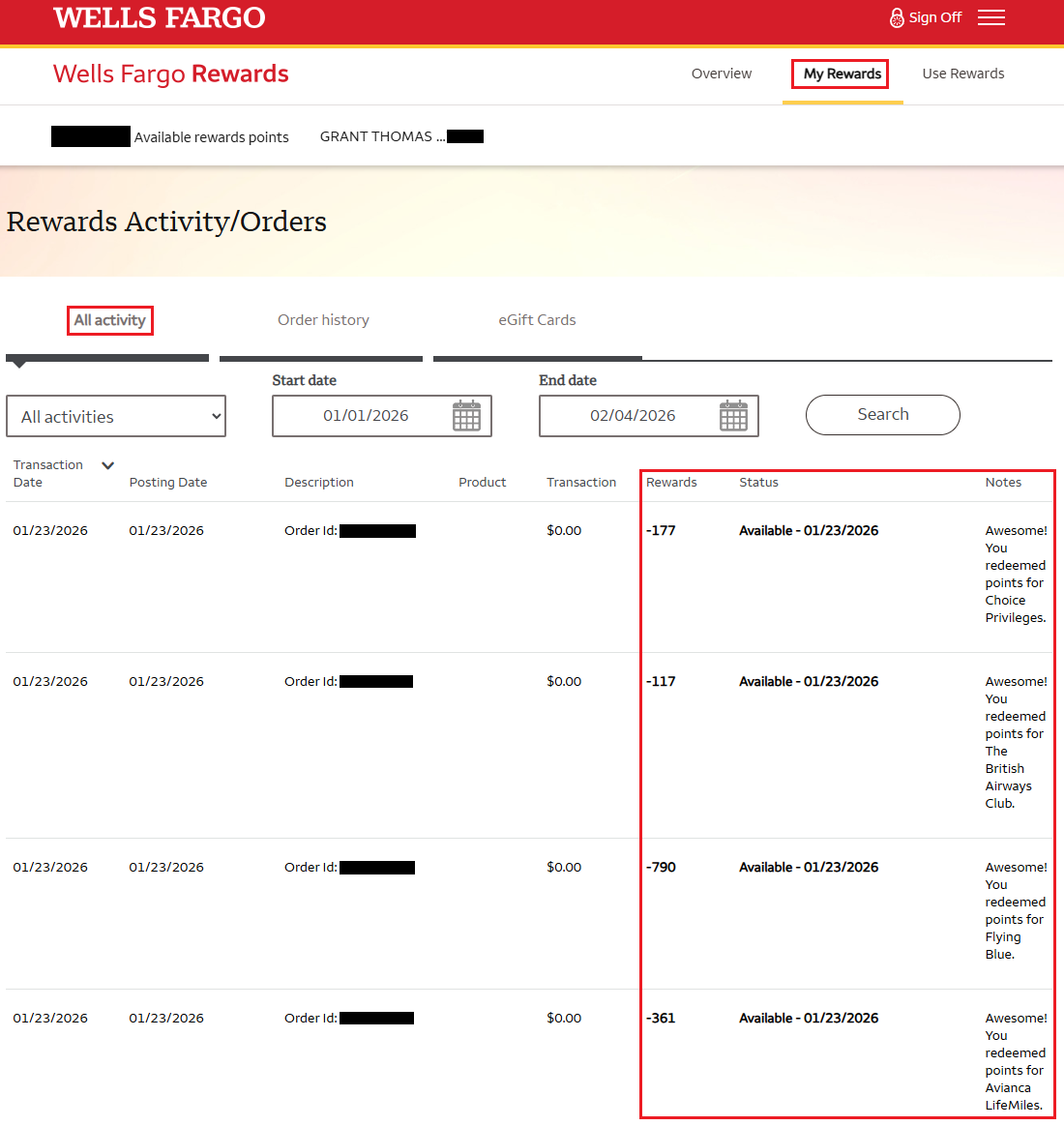Expand the All activities dropdown
The image size is (1064, 1126).
click(x=116, y=417)
